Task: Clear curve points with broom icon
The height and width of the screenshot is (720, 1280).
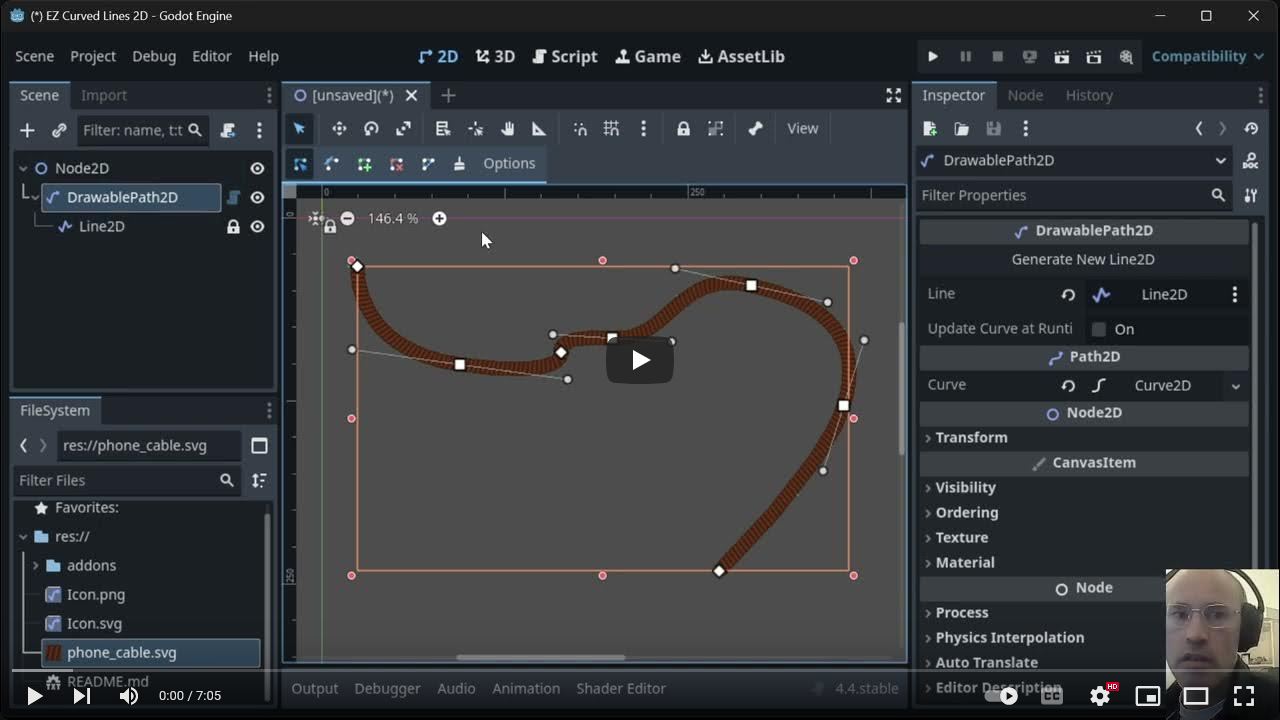Action: [459, 164]
